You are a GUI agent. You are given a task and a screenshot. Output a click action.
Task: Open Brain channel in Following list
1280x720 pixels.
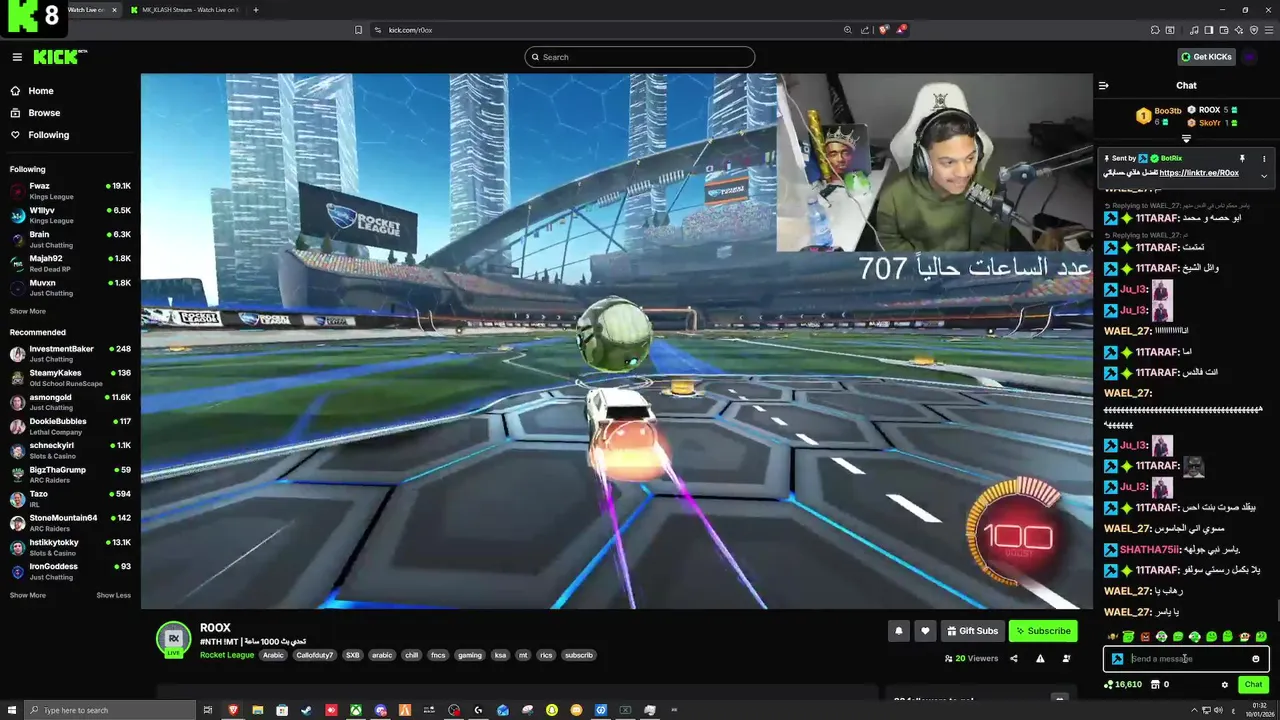click(70, 239)
